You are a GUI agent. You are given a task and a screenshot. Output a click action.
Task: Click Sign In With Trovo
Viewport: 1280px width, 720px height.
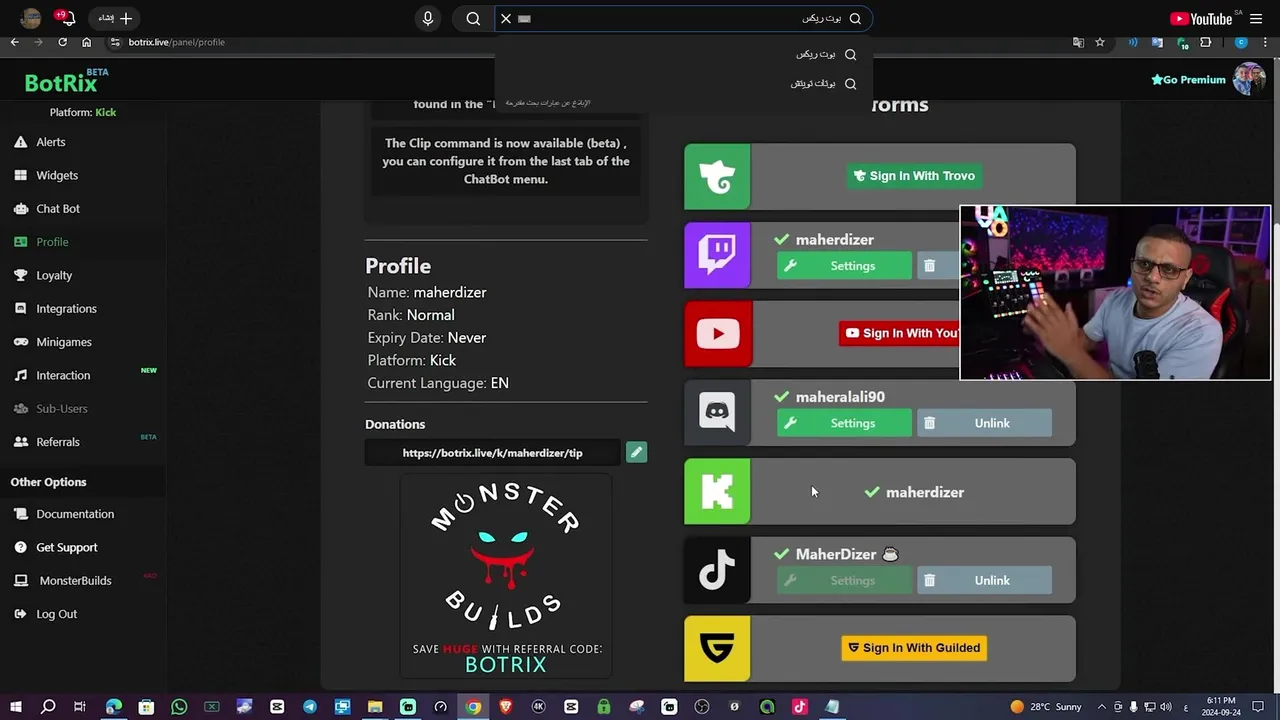[914, 176]
